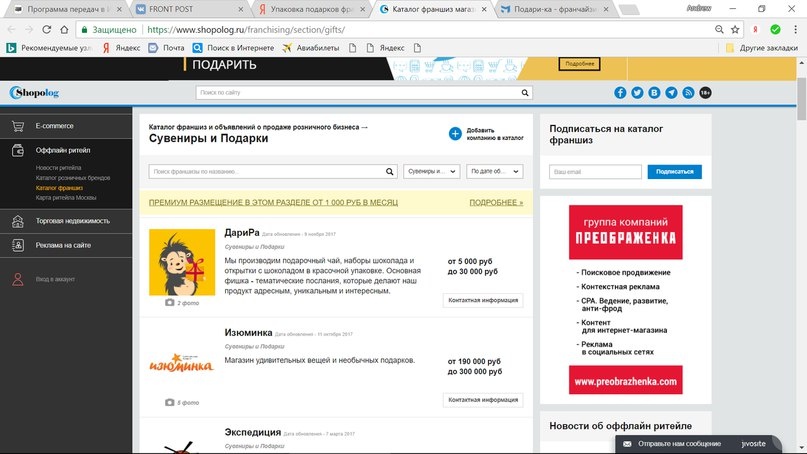
Task: Open the 'Подробнее »' premium placement link
Action: 496,203
